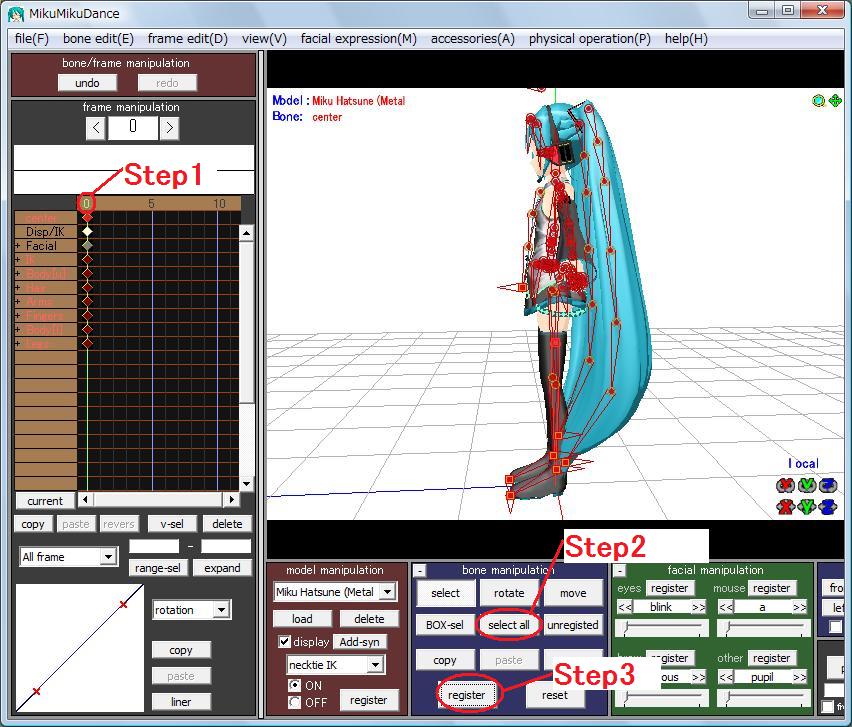Click the mouse 'a' slider
The height and width of the screenshot is (727, 852).
pyautogui.click(x=763, y=628)
